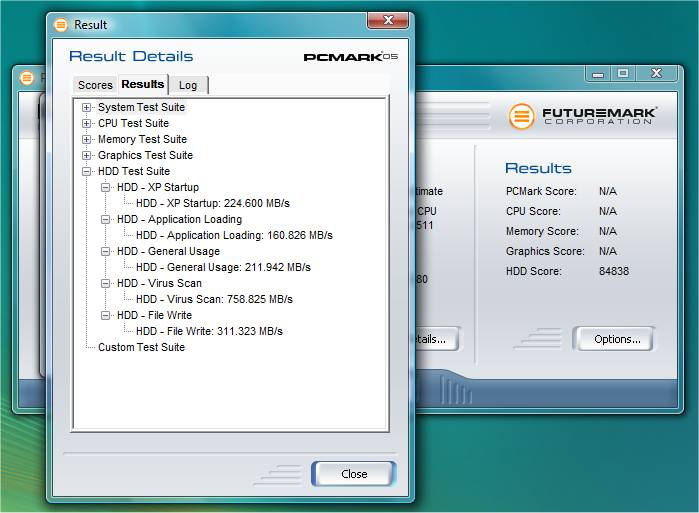Select the Results tab

pyautogui.click(x=143, y=84)
